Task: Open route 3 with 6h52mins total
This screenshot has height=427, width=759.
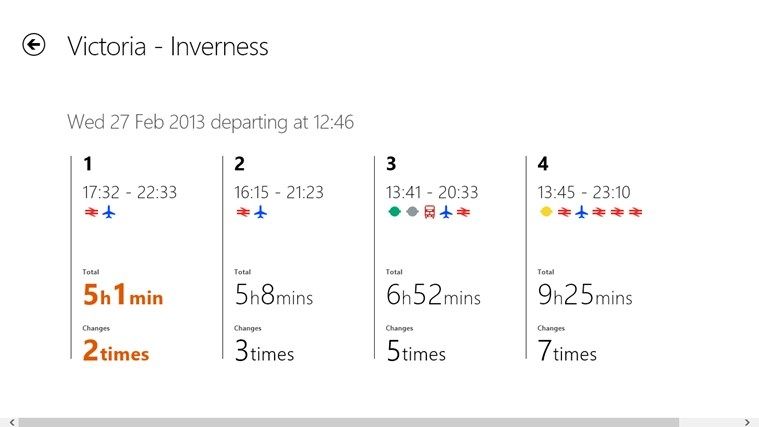Action: click(433, 294)
